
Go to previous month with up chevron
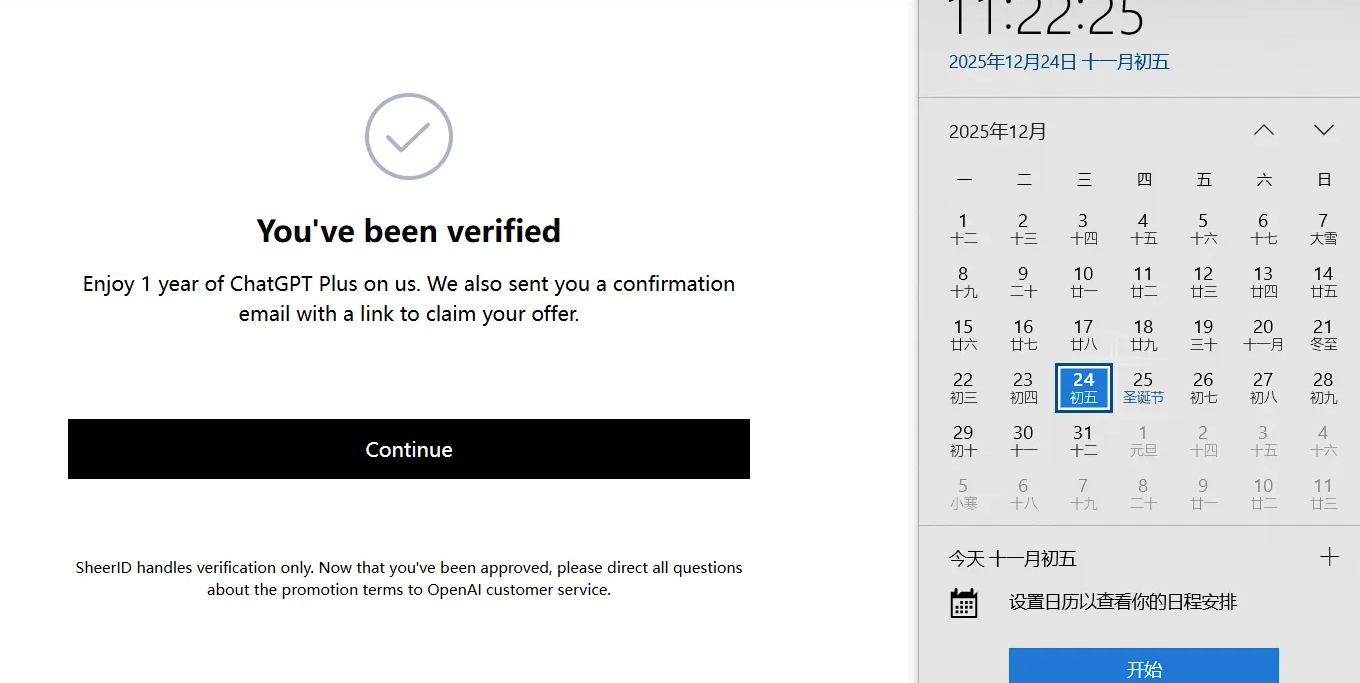click(1264, 130)
